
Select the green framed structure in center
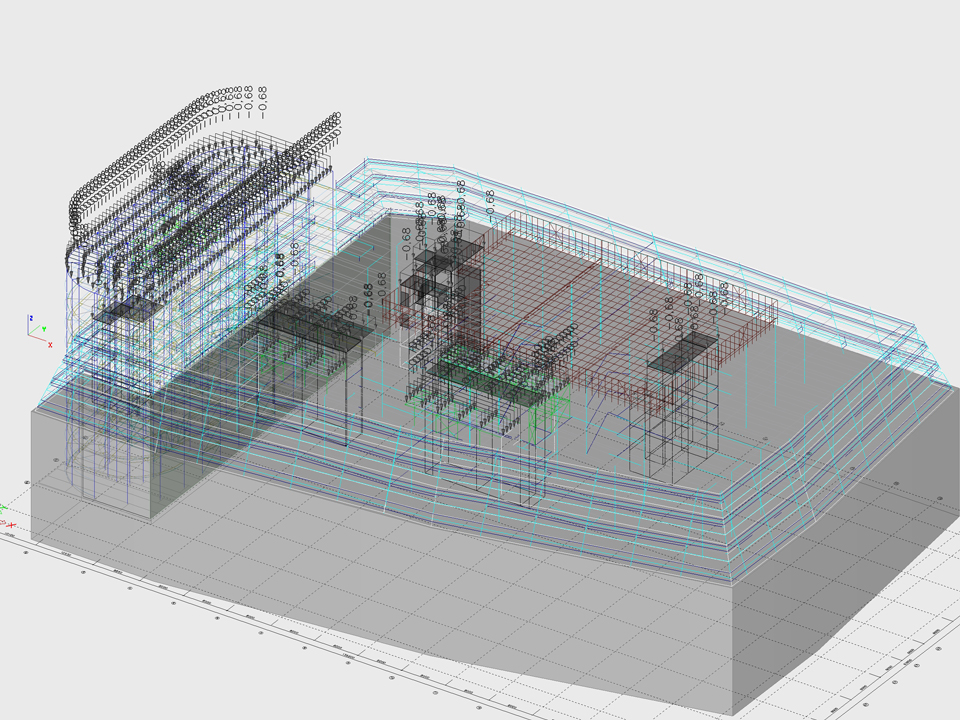click(x=480, y=380)
